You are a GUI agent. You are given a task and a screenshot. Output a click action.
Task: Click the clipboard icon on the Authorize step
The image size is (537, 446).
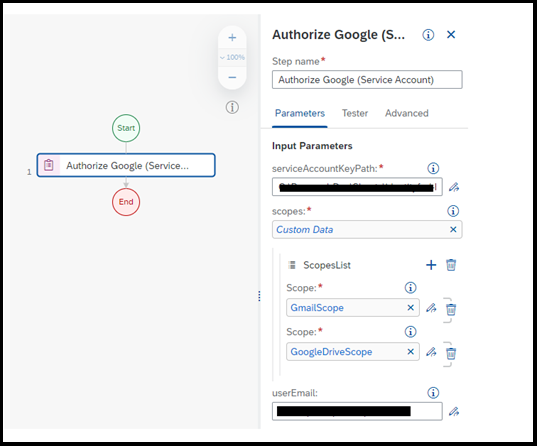click(x=49, y=165)
